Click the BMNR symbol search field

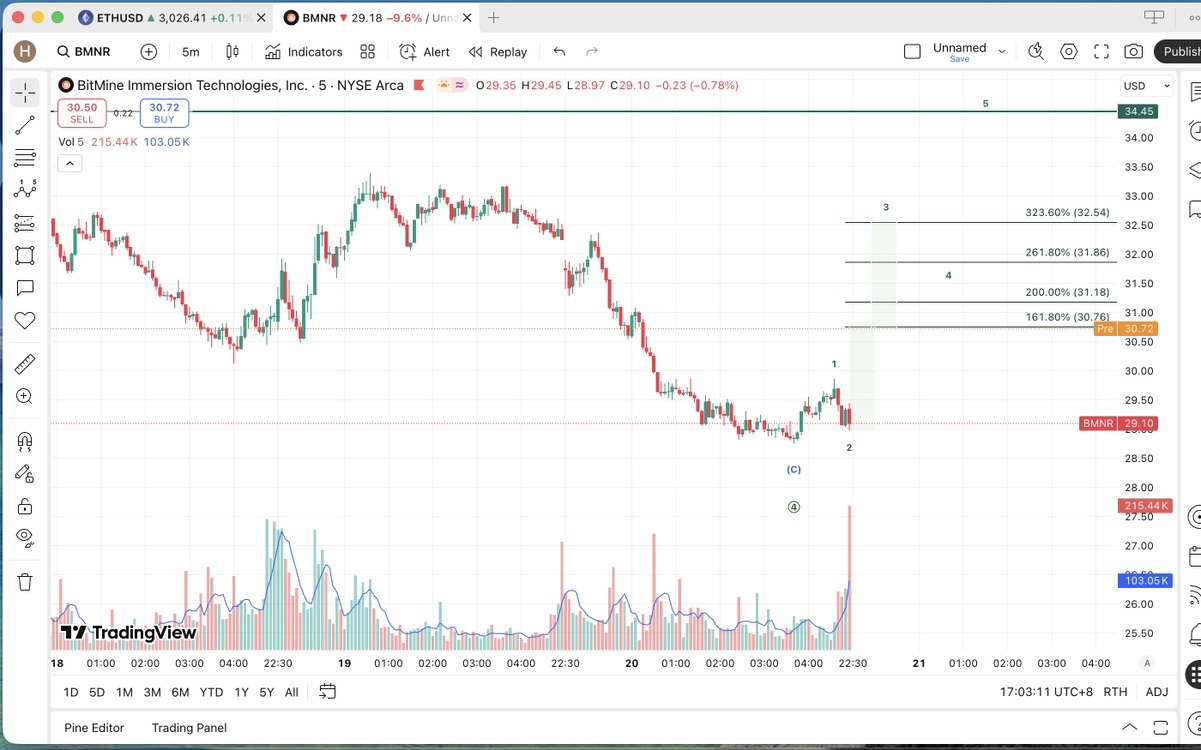click(x=84, y=52)
